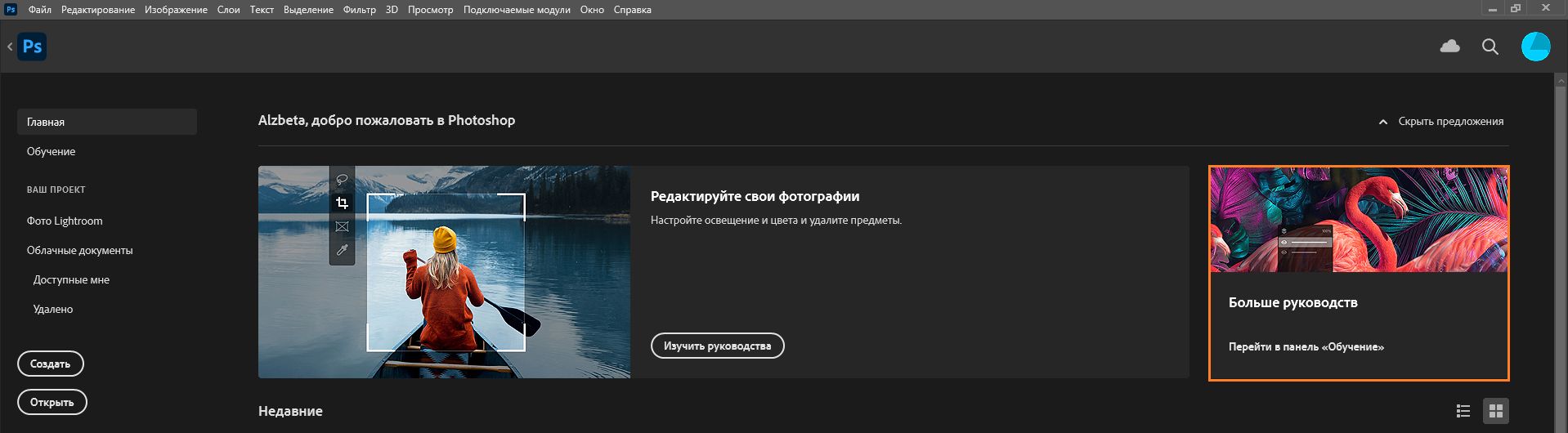Switch recent files to list view
1568x433 pixels.
coord(1463,411)
